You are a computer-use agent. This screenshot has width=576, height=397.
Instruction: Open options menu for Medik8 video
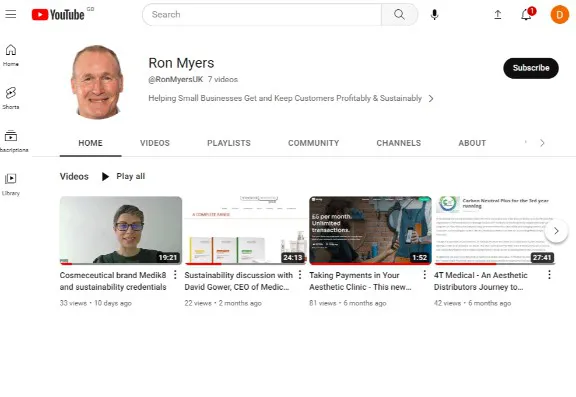pos(175,275)
